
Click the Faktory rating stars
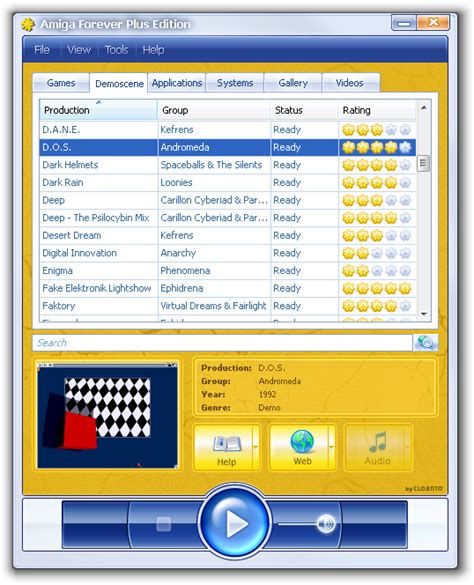[x=377, y=306]
